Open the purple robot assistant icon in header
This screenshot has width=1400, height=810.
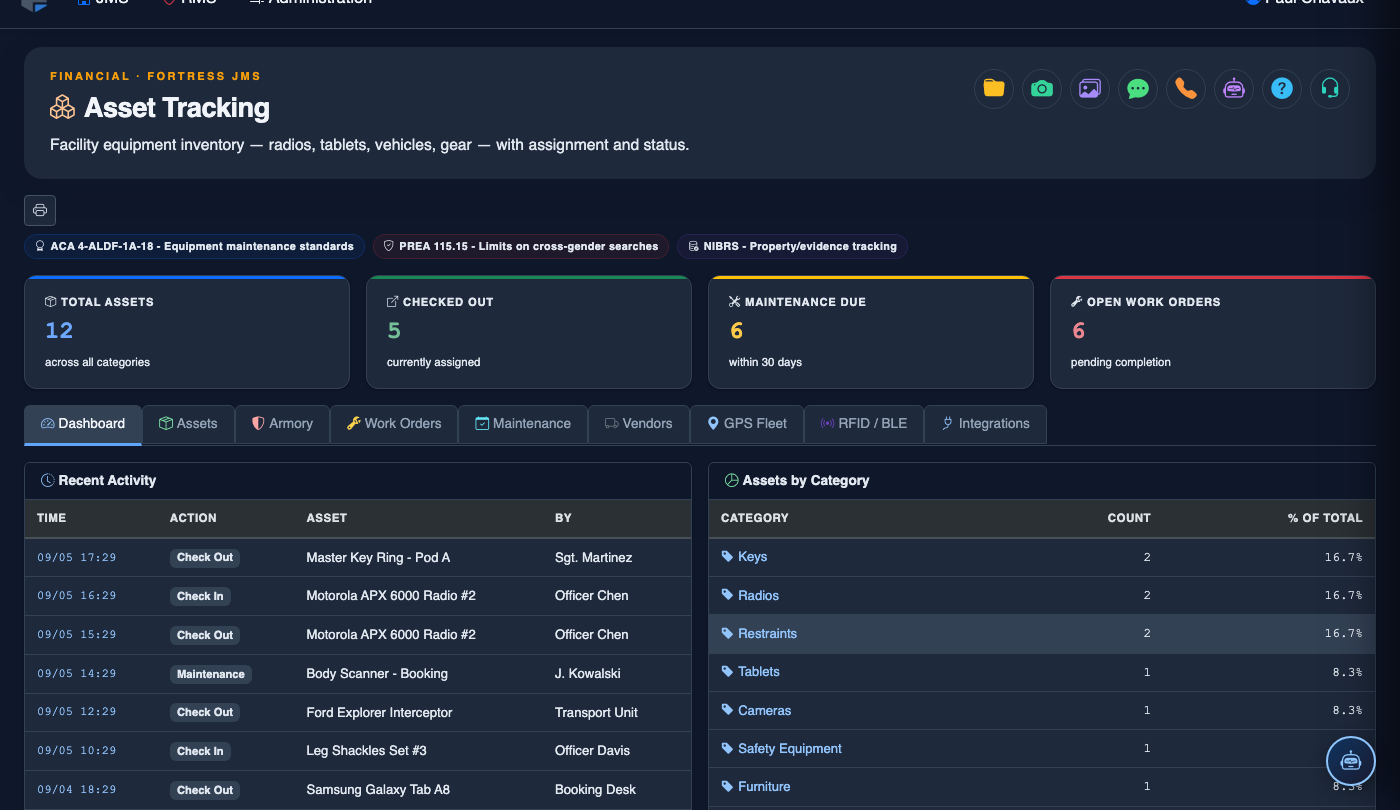tap(1234, 89)
